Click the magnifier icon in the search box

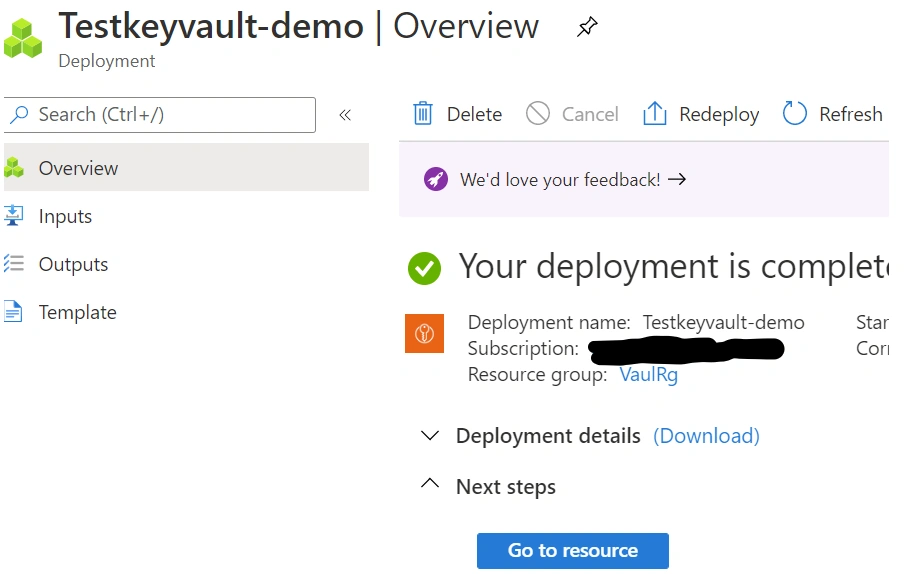tap(19, 115)
